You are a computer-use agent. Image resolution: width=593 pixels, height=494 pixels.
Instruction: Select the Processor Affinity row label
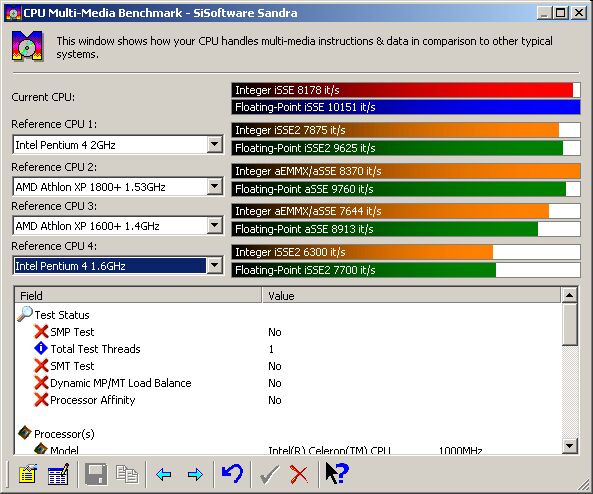coord(93,400)
